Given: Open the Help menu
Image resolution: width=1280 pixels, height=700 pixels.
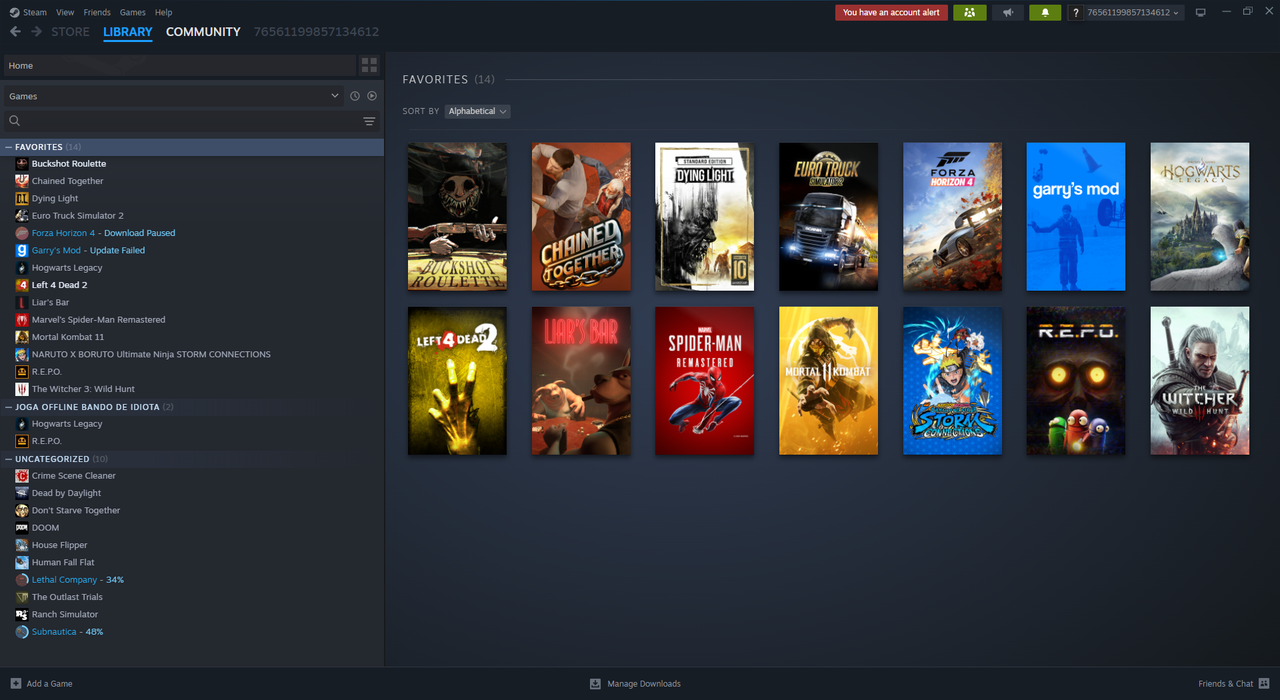Looking at the screenshot, I should [164, 12].
